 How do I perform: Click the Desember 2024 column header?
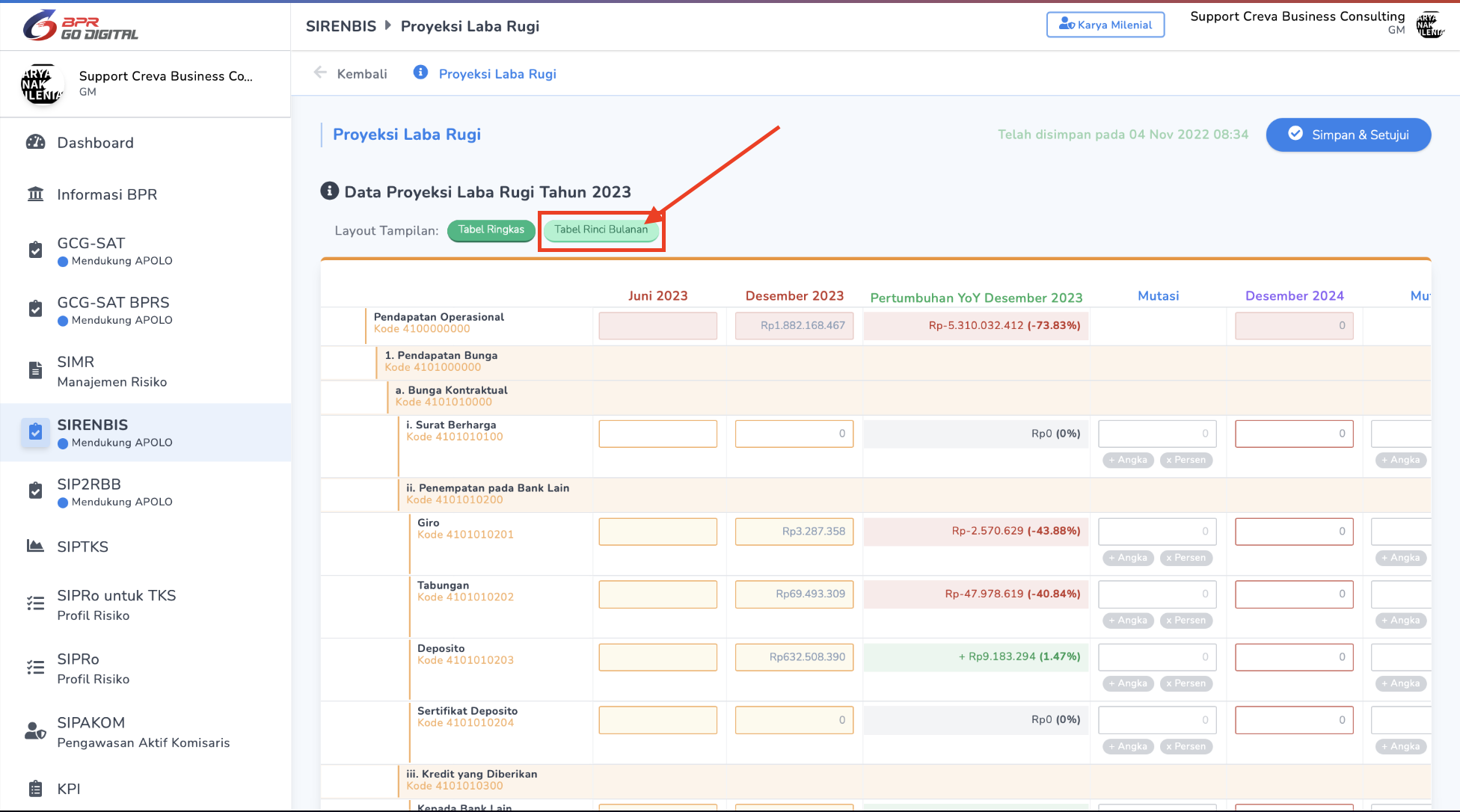pos(1295,296)
